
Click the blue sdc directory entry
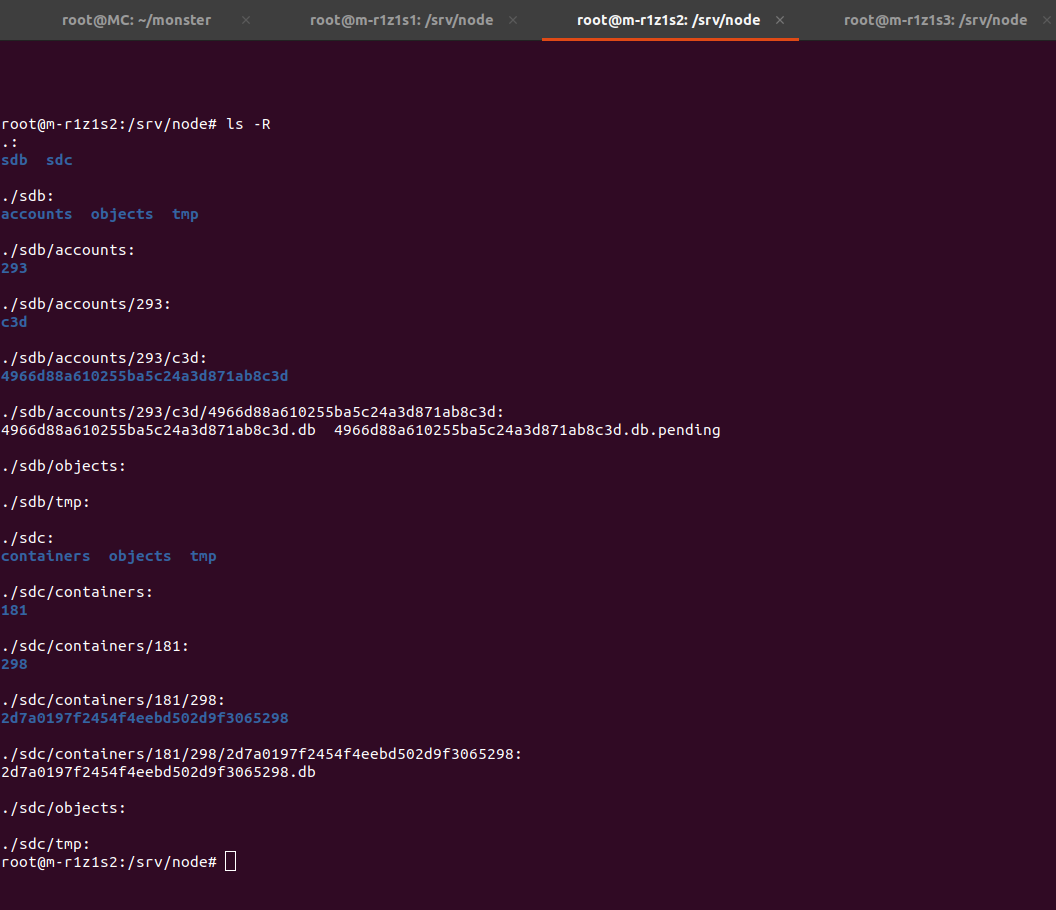coord(59,160)
